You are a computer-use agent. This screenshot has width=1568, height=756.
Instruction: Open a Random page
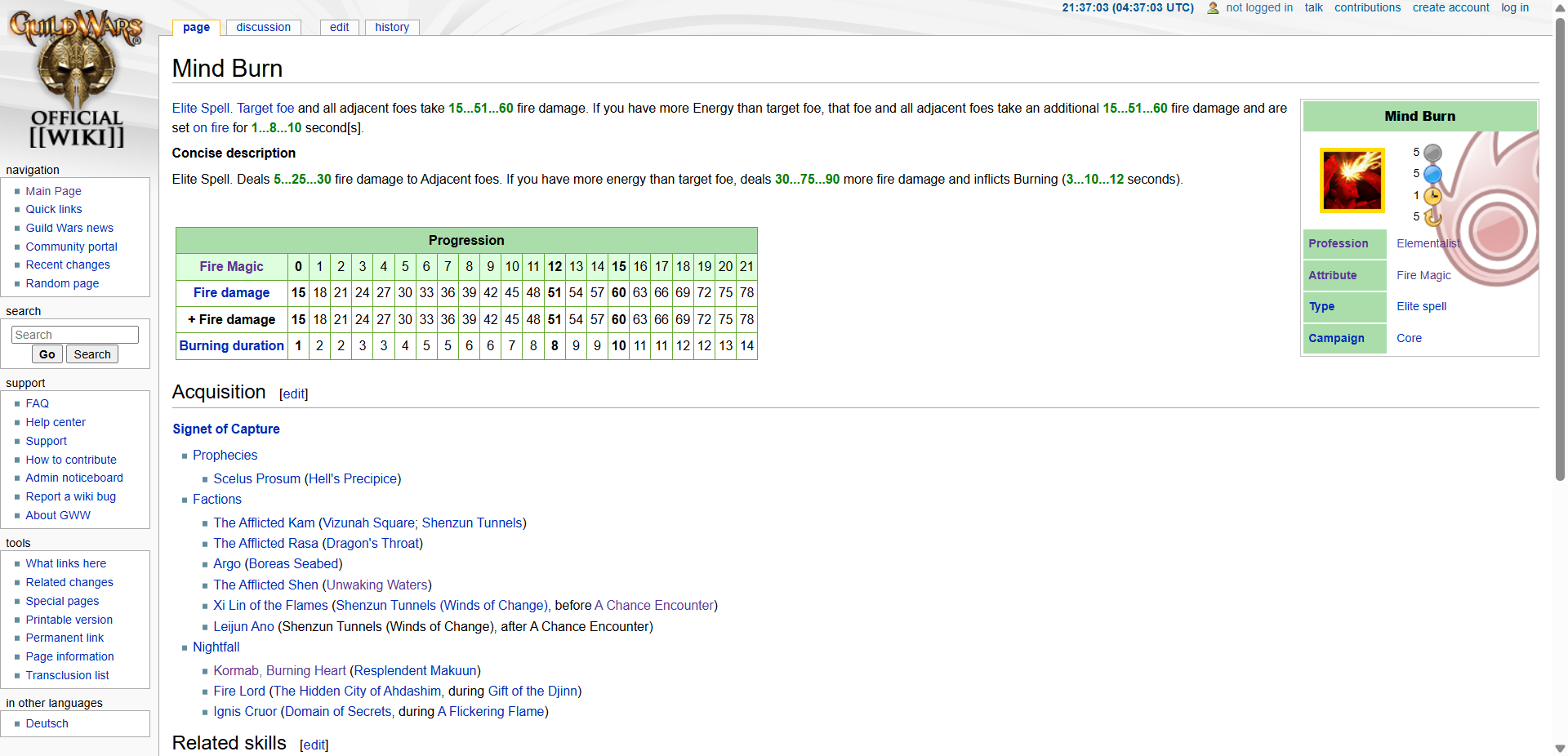pyautogui.click(x=62, y=283)
